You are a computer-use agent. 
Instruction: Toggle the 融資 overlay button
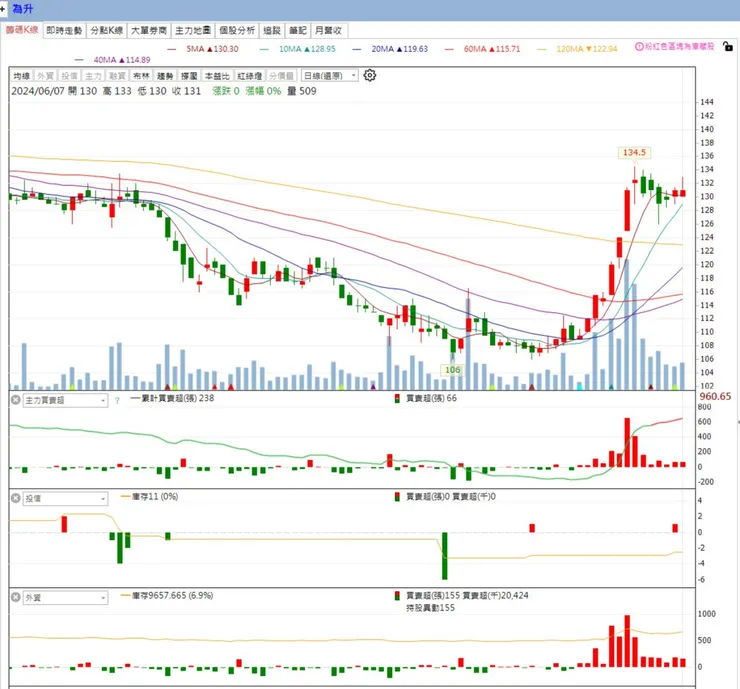click(x=117, y=76)
